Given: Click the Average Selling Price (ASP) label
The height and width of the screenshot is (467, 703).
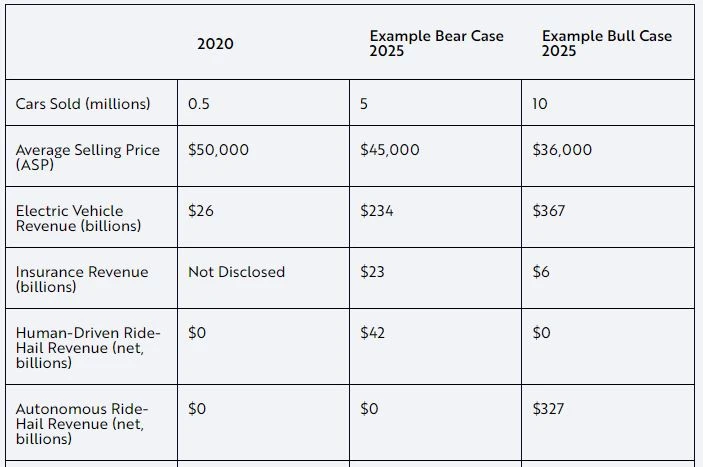Looking at the screenshot, I should coord(87,157).
